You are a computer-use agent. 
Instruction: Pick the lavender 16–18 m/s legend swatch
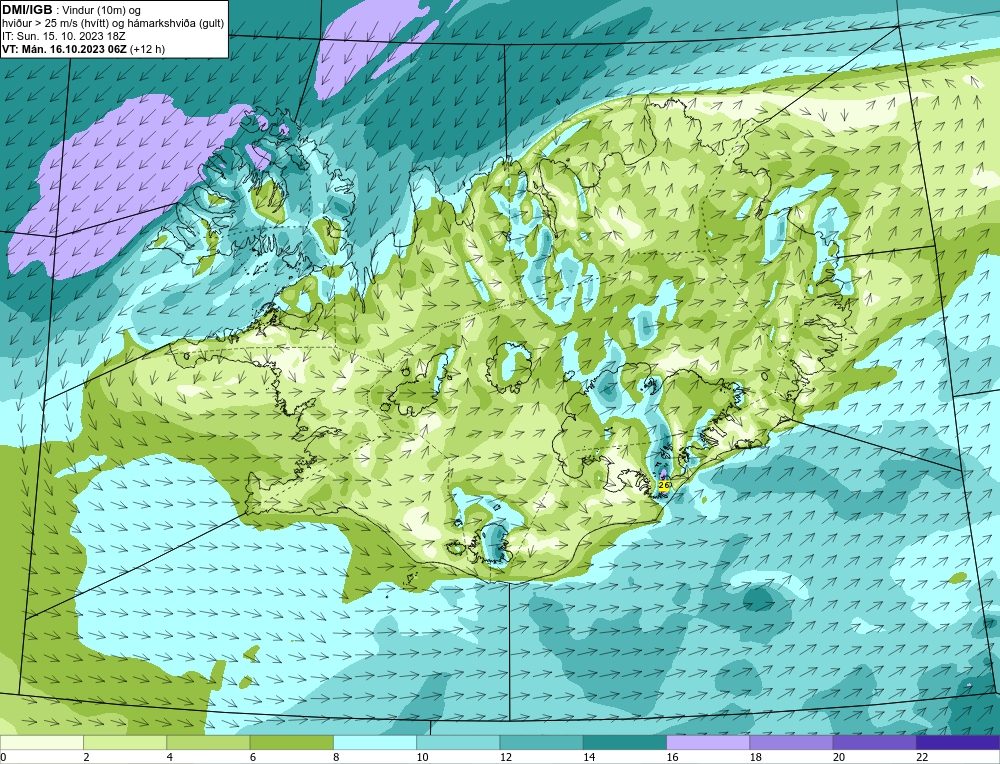[708, 742]
